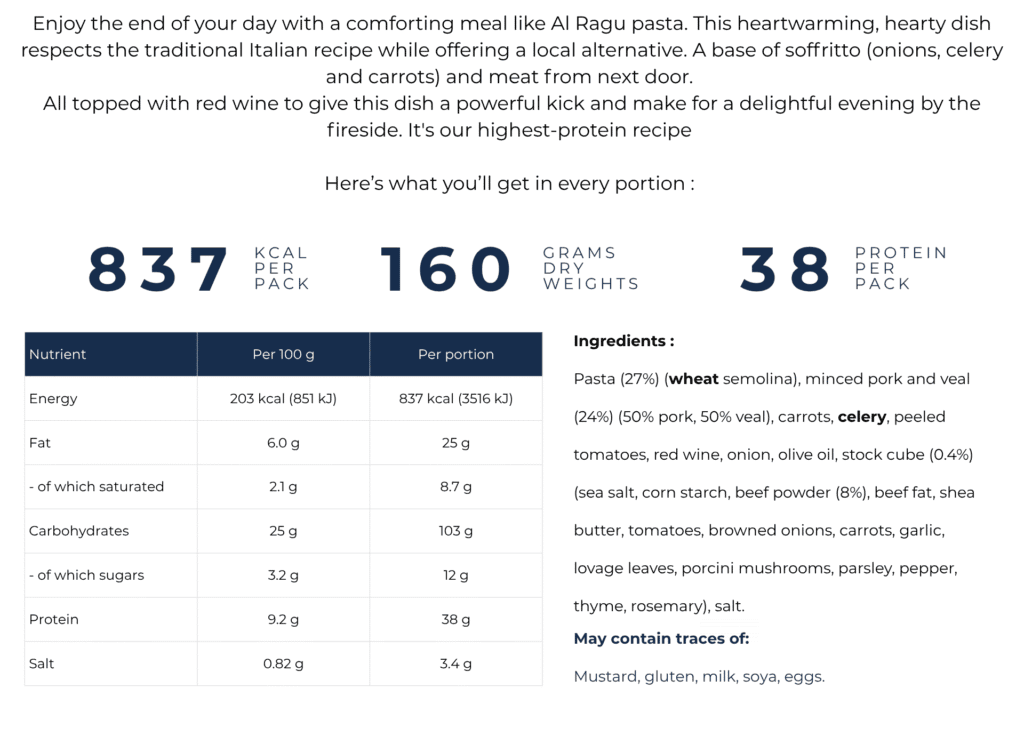Select the Fat row label
This screenshot has width=1024, height=736.
pyautogui.click(x=40, y=443)
